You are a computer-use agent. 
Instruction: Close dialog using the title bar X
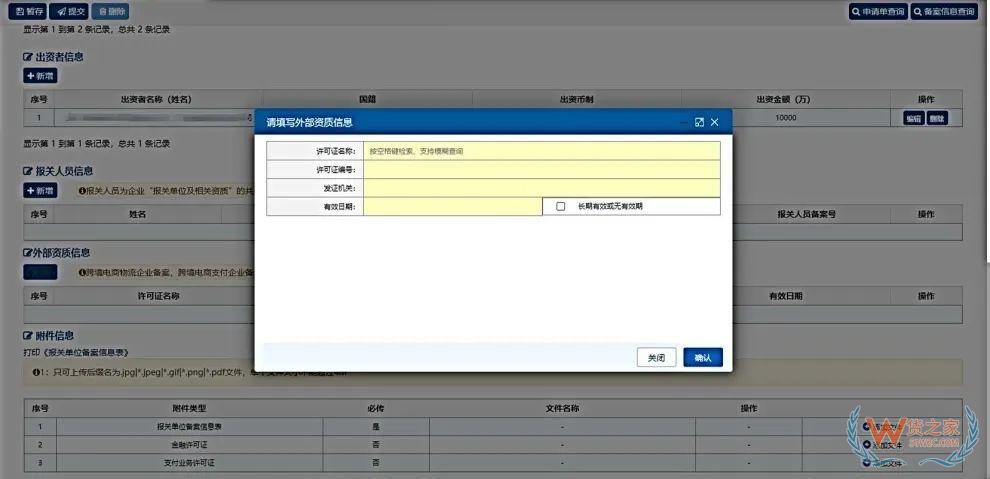pyautogui.click(x=715, y=122)
